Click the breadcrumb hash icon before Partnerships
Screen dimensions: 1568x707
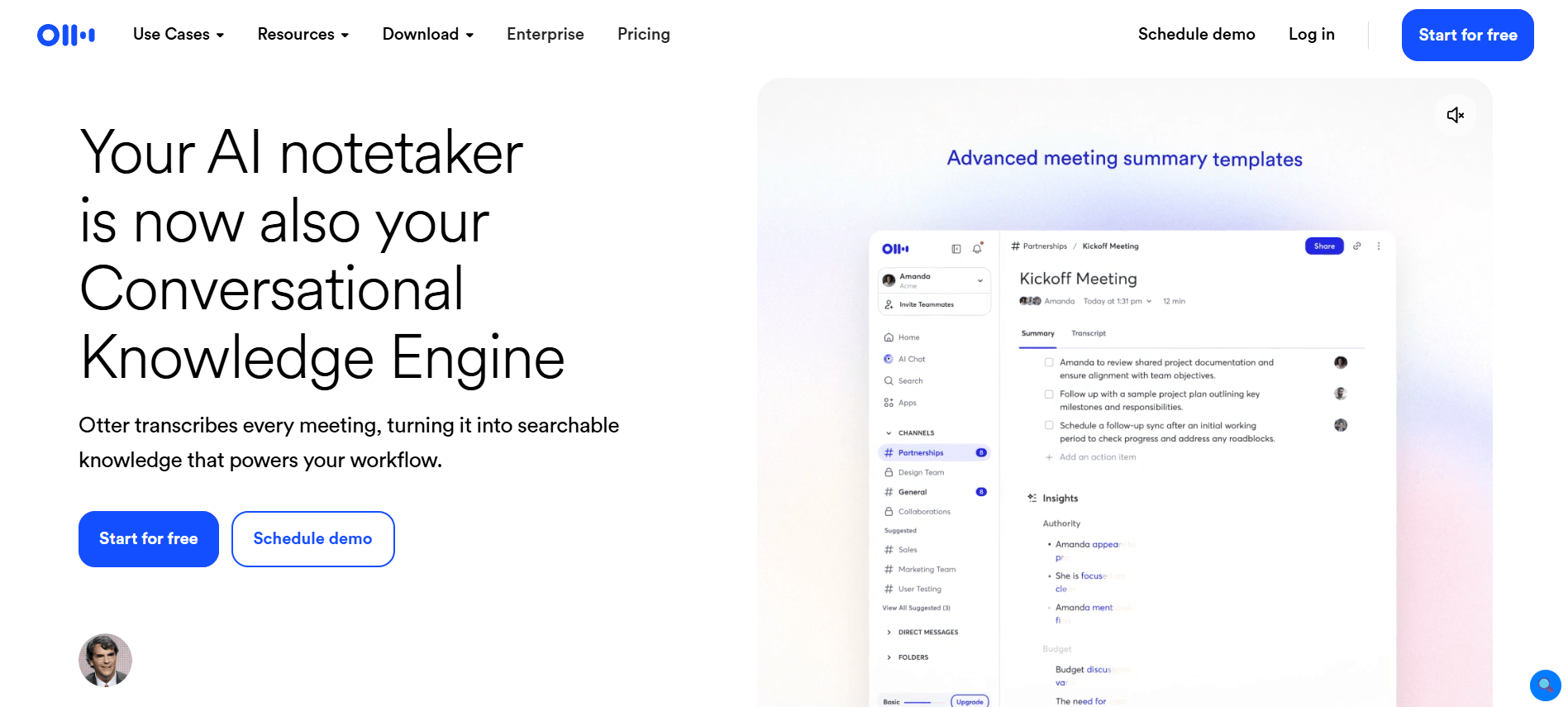click(1015, 246)
